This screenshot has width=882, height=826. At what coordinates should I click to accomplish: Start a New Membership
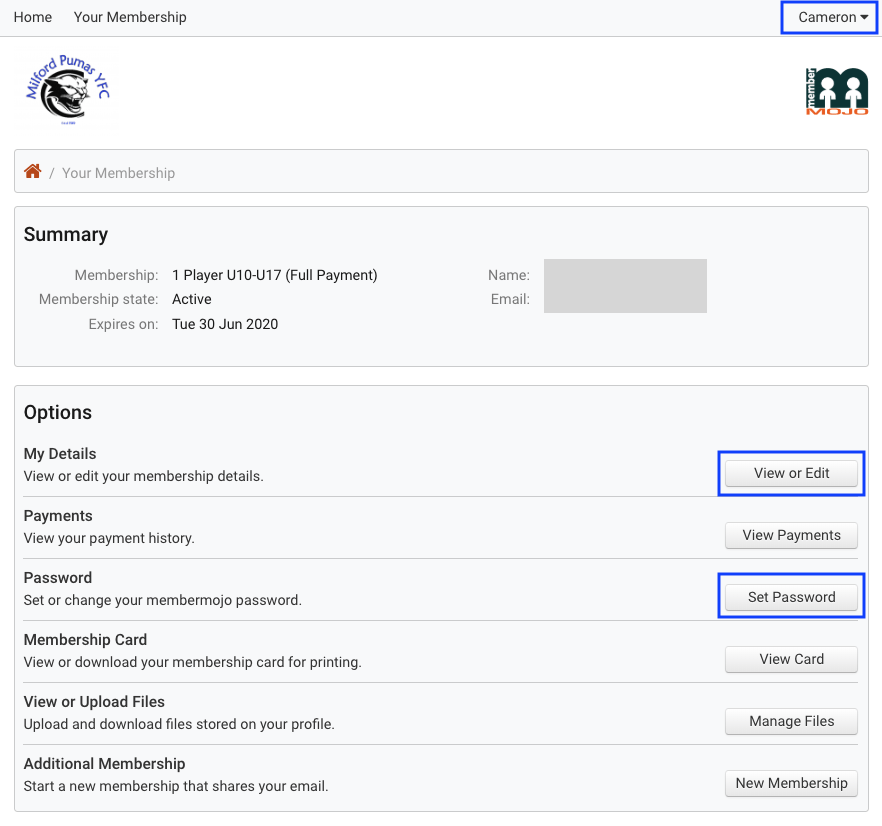791,783
